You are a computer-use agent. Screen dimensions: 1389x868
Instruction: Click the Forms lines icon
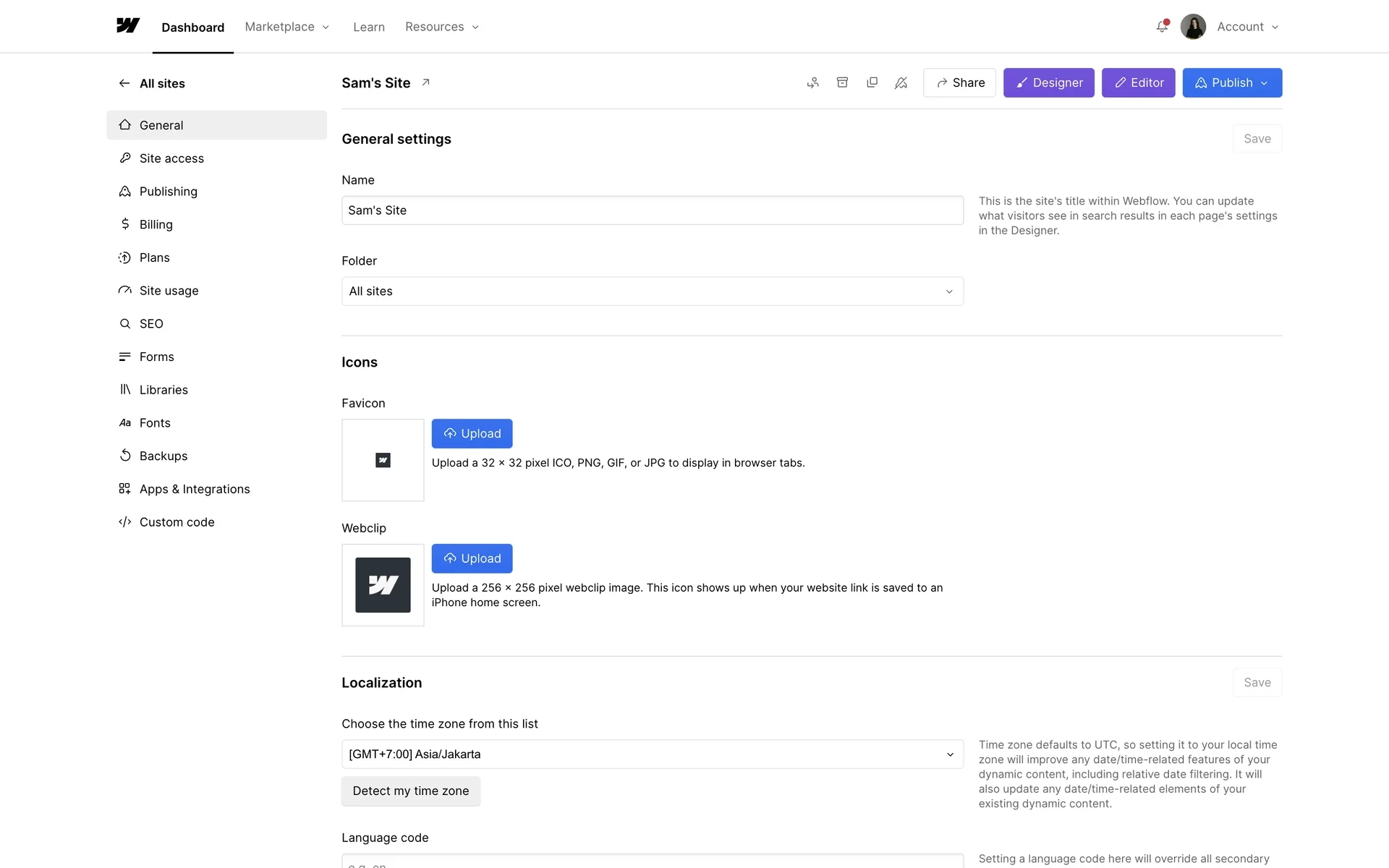pyautogui.click(x=125, y=357)
